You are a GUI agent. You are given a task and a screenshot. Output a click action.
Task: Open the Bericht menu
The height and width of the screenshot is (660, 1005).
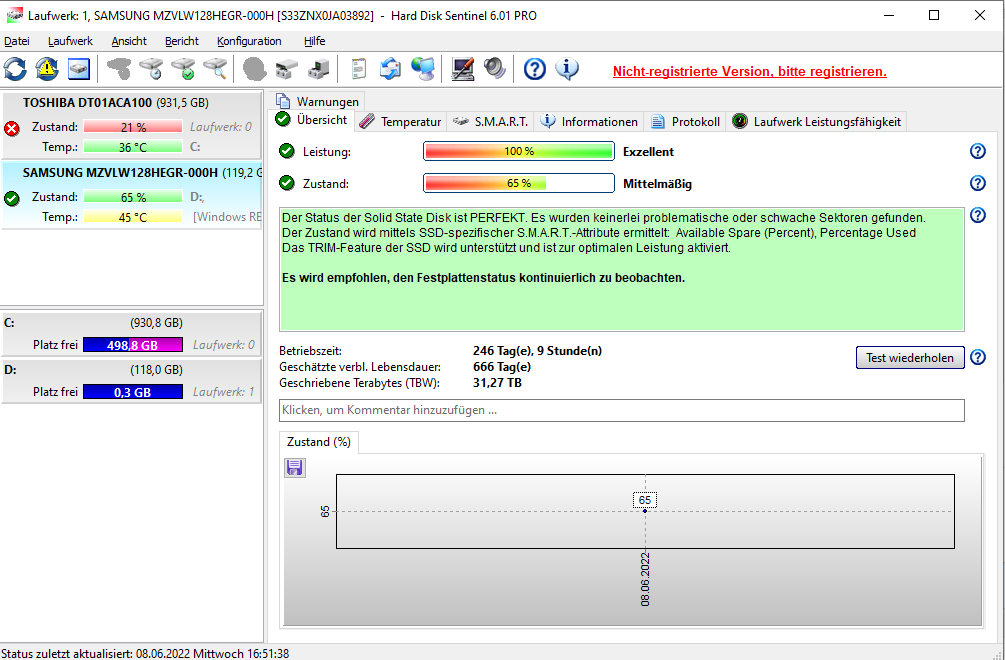[182, 41]
